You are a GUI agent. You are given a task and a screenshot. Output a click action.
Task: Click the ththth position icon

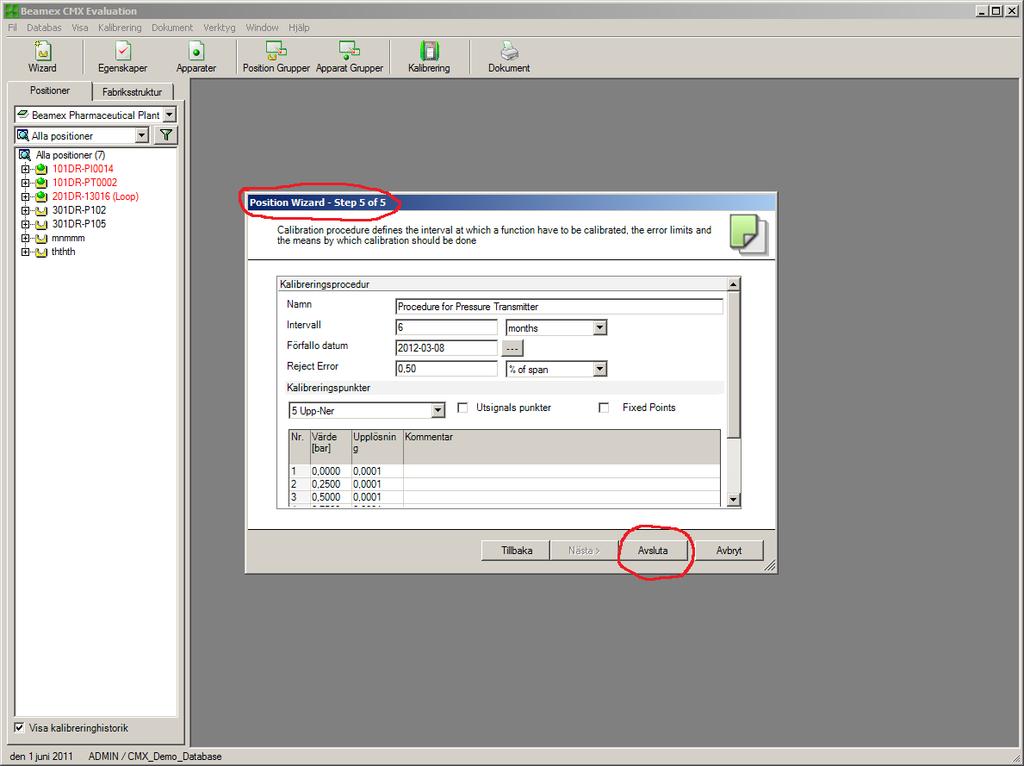(41, 251)
